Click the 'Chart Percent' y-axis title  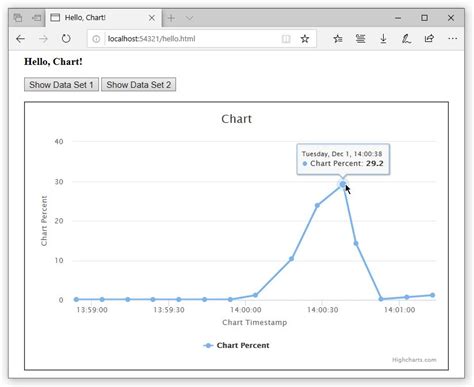[44, 221]
